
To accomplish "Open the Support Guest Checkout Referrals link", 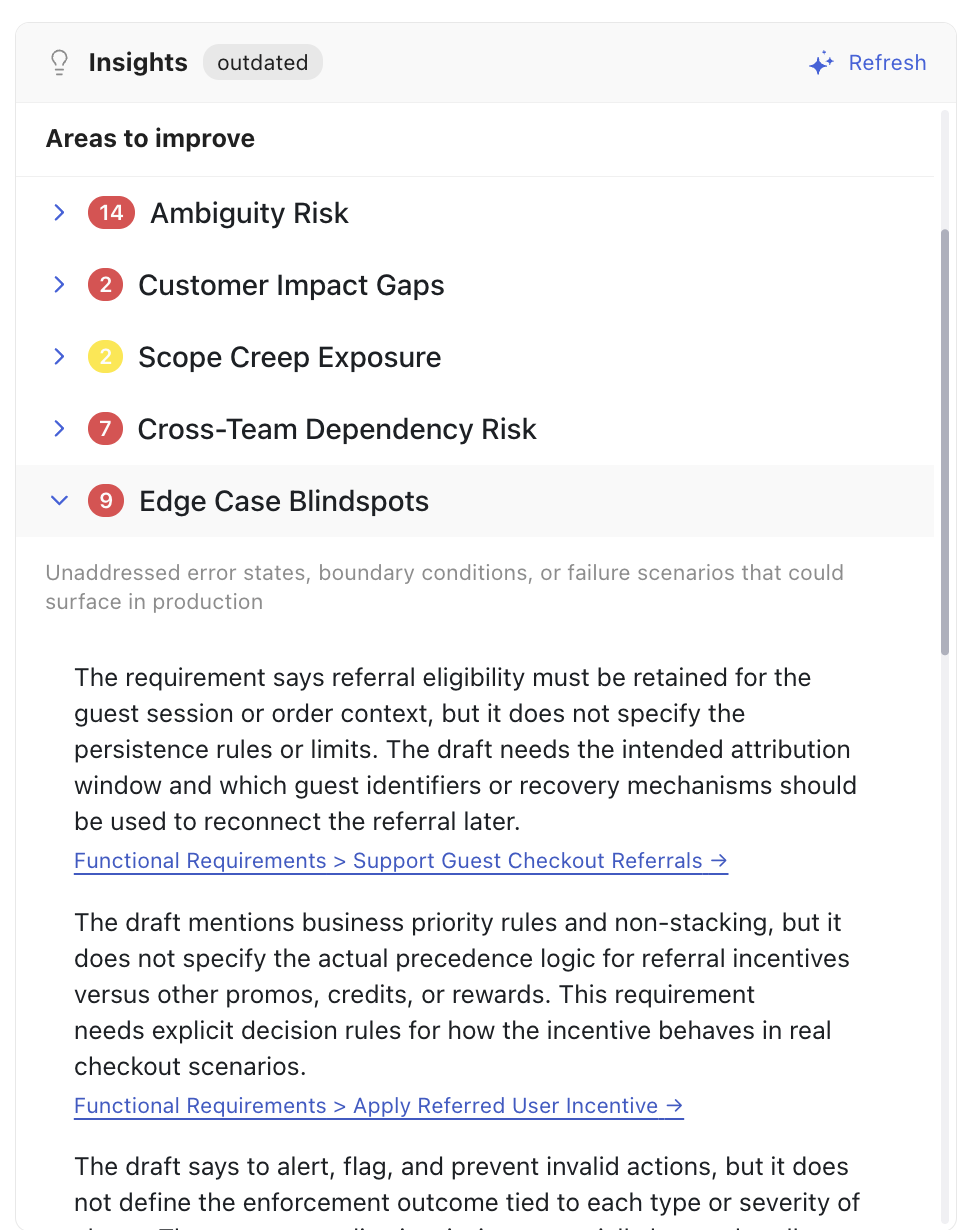I will pyautogui.click(x=401, y=861).
